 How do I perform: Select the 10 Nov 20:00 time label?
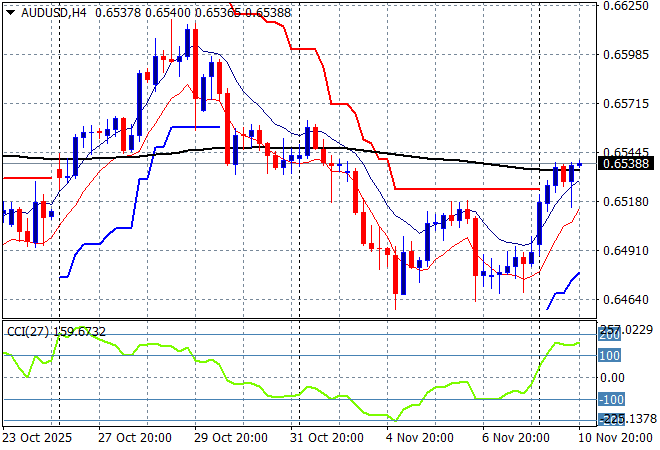[615, 438]
